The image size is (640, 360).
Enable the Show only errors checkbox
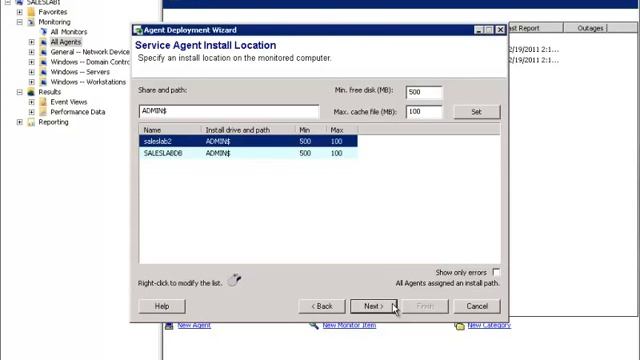coord(496,272)
